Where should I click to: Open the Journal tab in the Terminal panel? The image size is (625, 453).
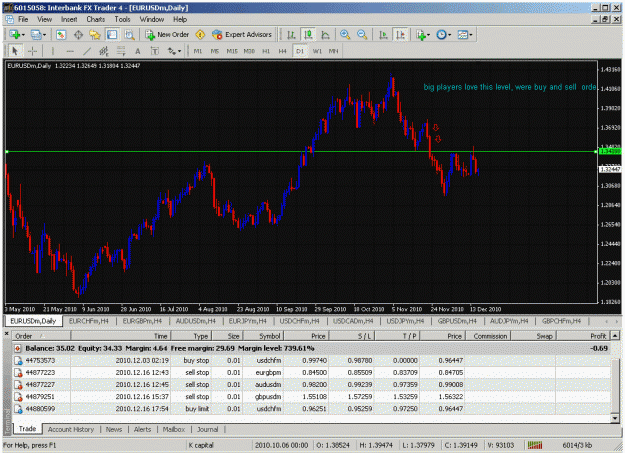tap(208, 429)
